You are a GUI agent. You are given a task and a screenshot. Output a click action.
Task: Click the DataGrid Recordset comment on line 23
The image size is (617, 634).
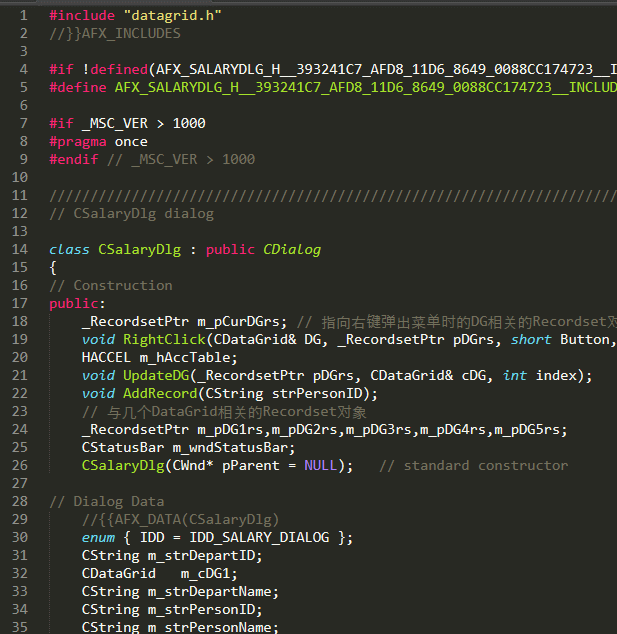point(224,412)
